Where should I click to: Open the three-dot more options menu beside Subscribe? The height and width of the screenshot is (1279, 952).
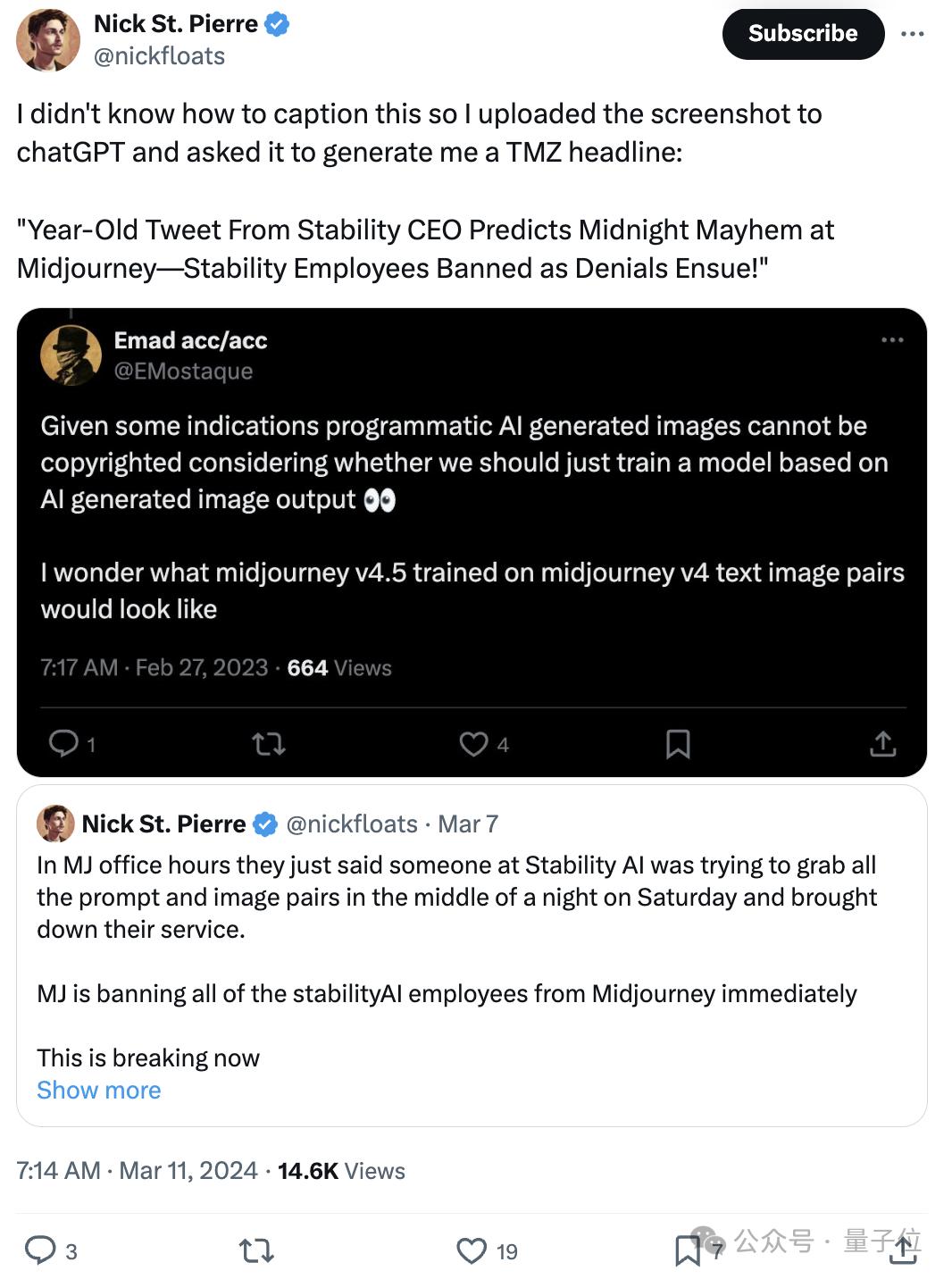click(912, 34)
